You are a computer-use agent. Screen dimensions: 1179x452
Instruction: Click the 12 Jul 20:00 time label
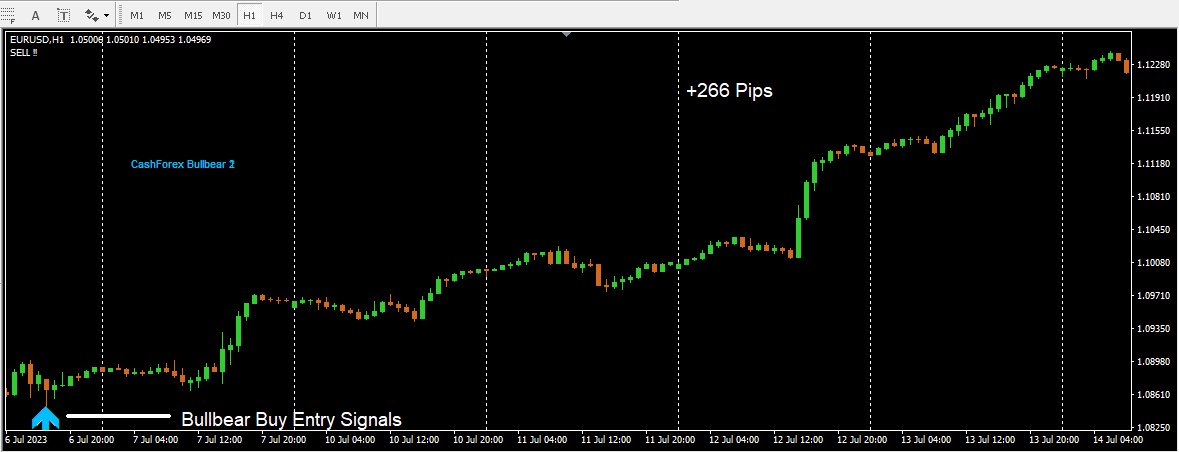[x=861, y=440]
